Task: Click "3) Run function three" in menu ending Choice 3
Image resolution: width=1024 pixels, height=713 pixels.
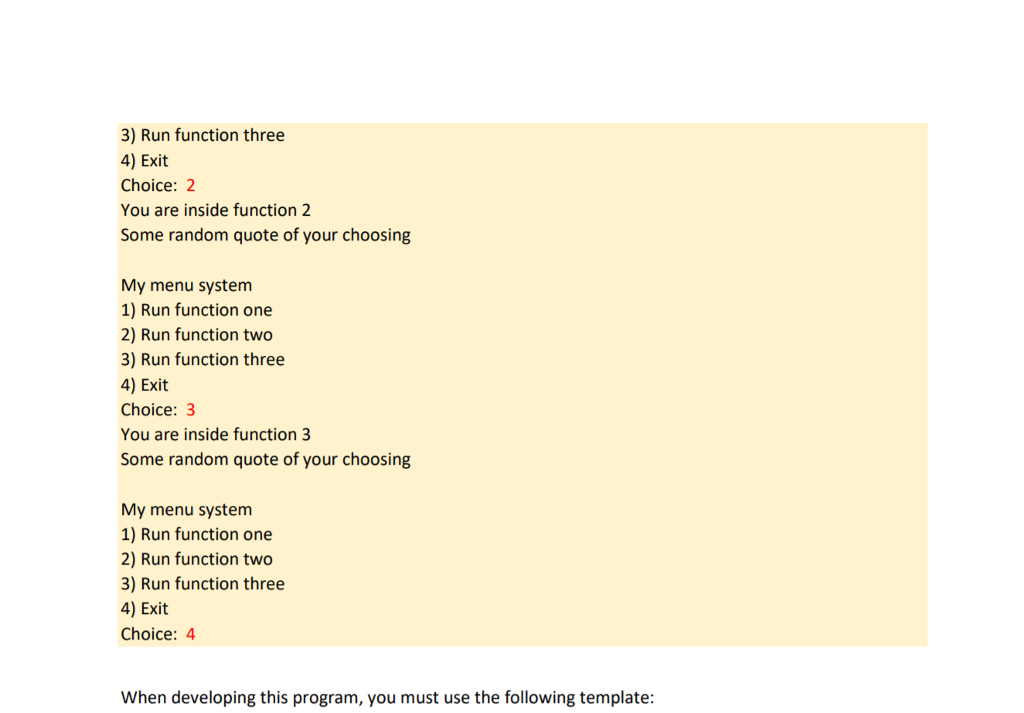Action: pyautogui.click(x=202, y=360)
